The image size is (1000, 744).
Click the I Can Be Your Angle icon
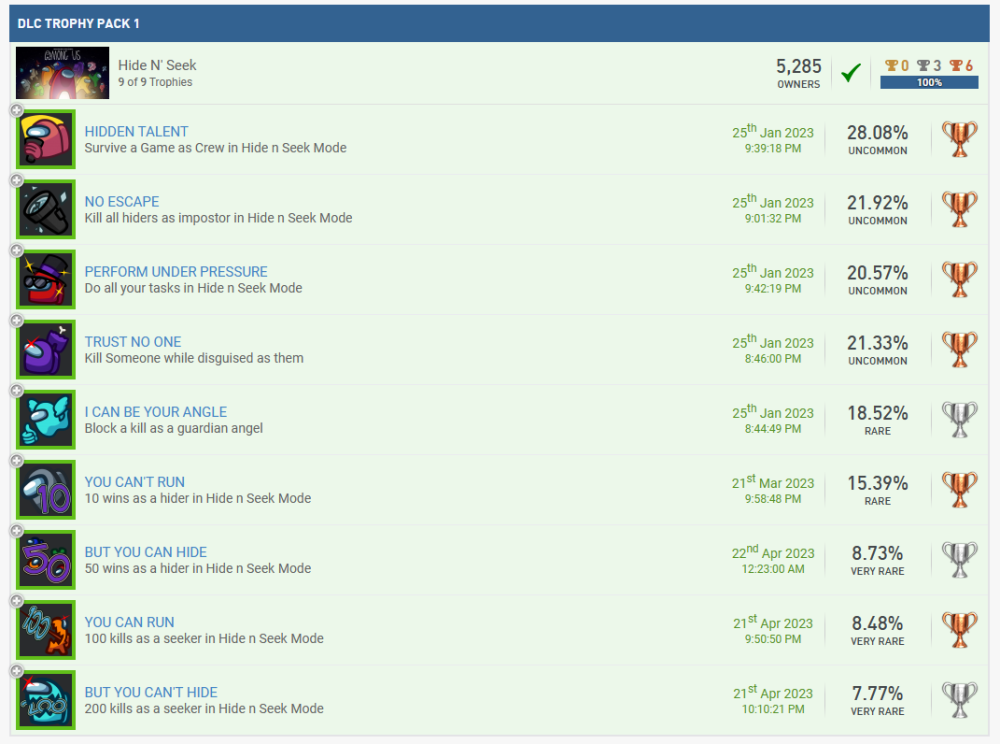click(x=47, y=420)
